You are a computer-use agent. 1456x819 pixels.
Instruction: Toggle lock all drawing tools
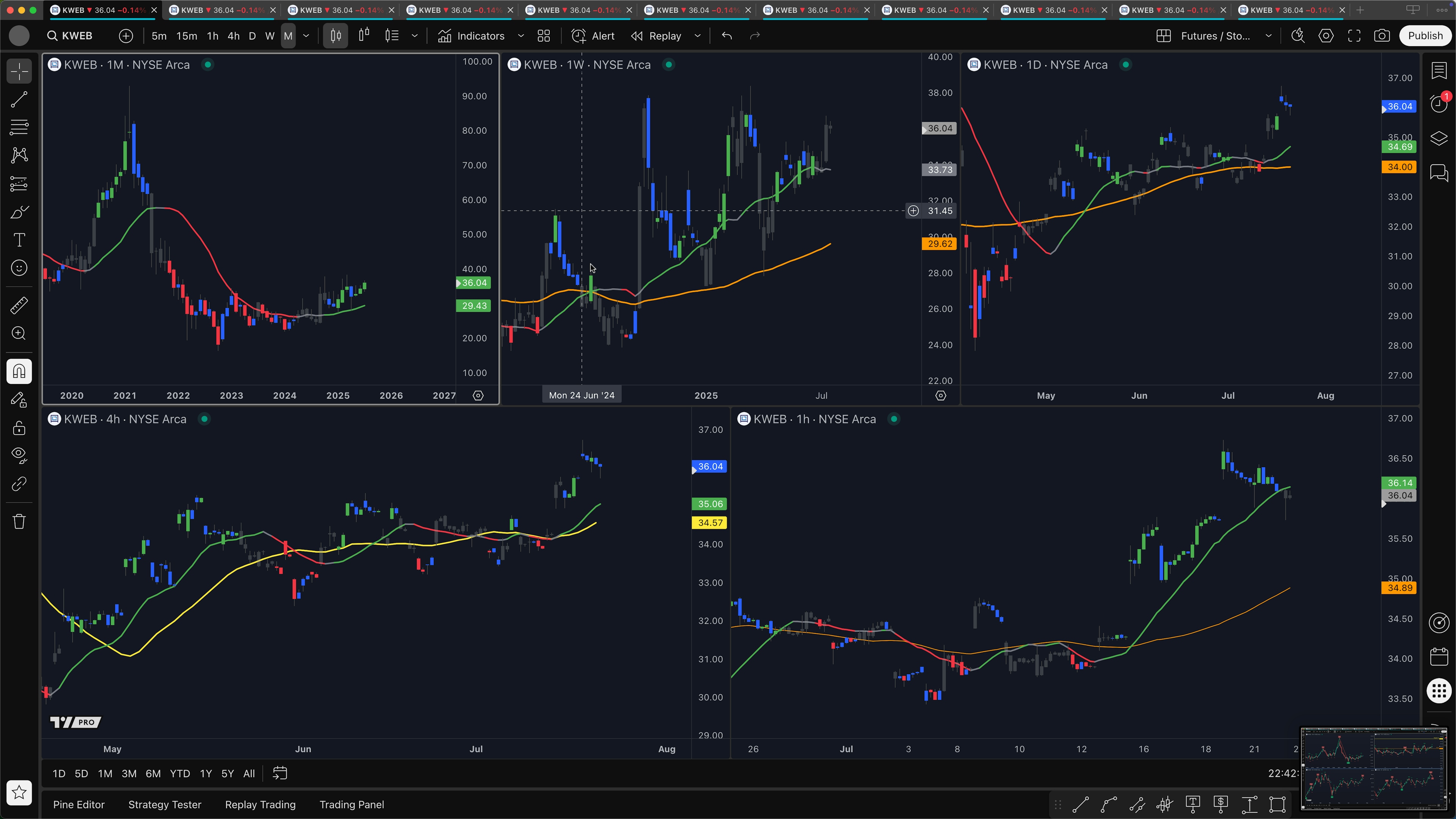[19, 428]
